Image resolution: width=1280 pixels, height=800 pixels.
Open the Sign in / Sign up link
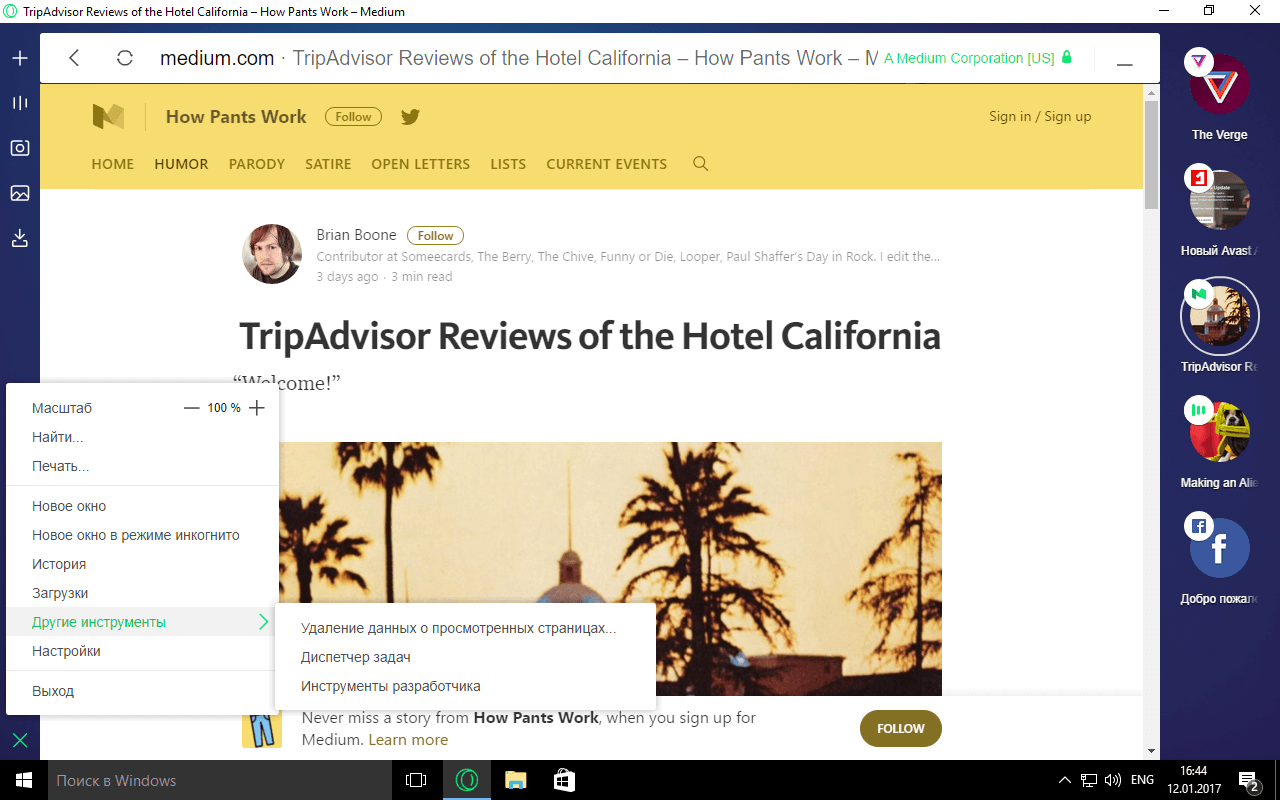[x=1040, y=116]
